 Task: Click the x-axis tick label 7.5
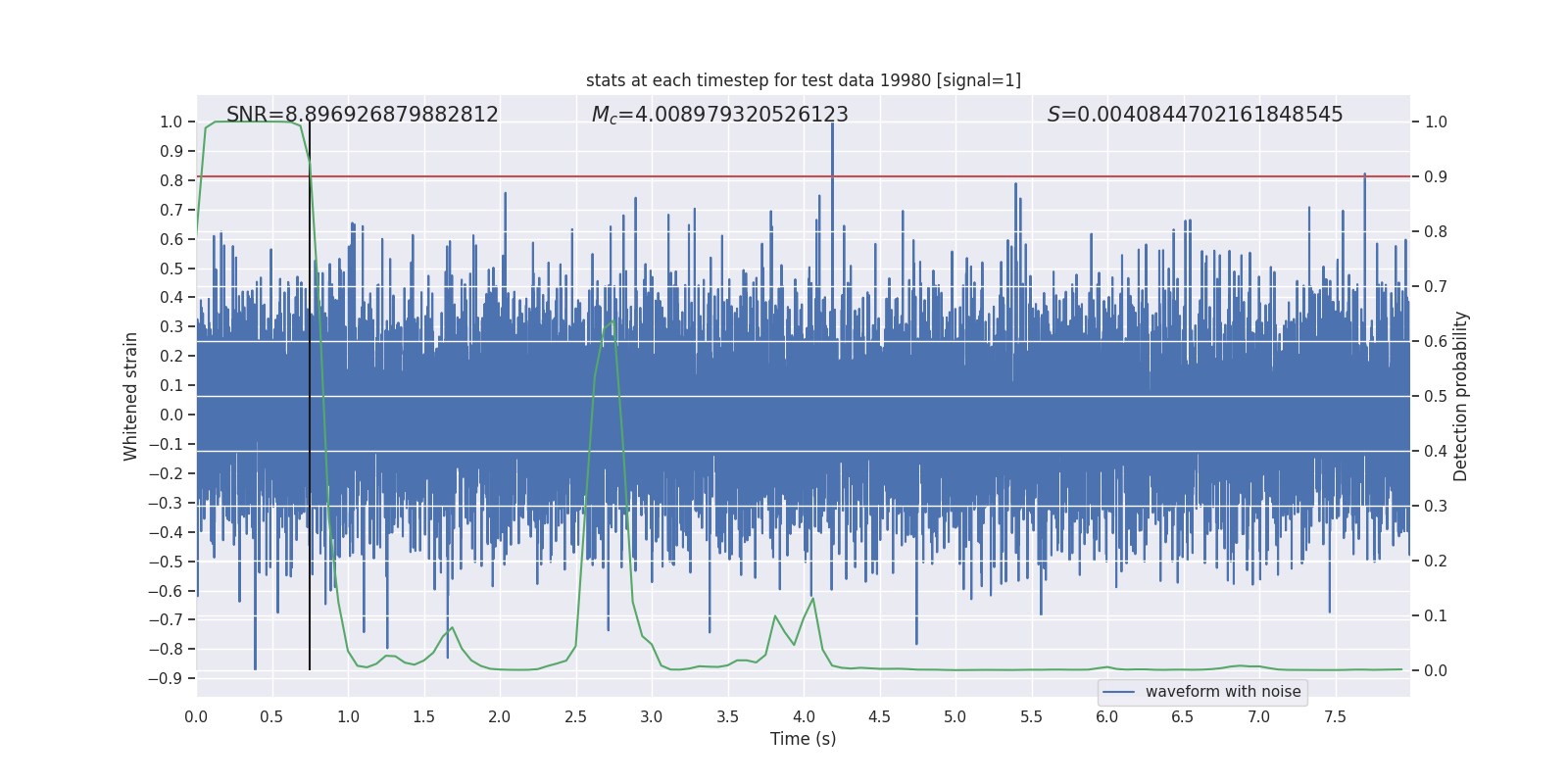[1335, 716]
